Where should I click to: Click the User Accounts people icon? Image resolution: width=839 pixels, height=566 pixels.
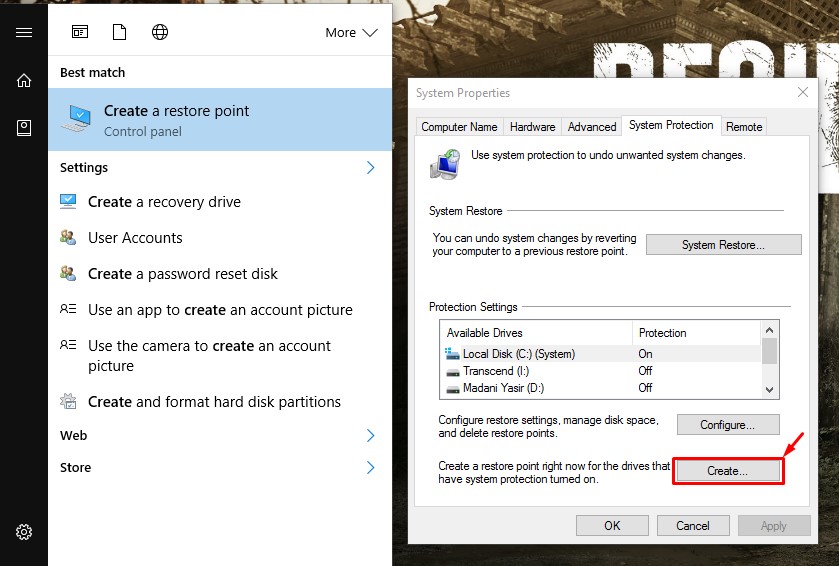pos(68,237)
